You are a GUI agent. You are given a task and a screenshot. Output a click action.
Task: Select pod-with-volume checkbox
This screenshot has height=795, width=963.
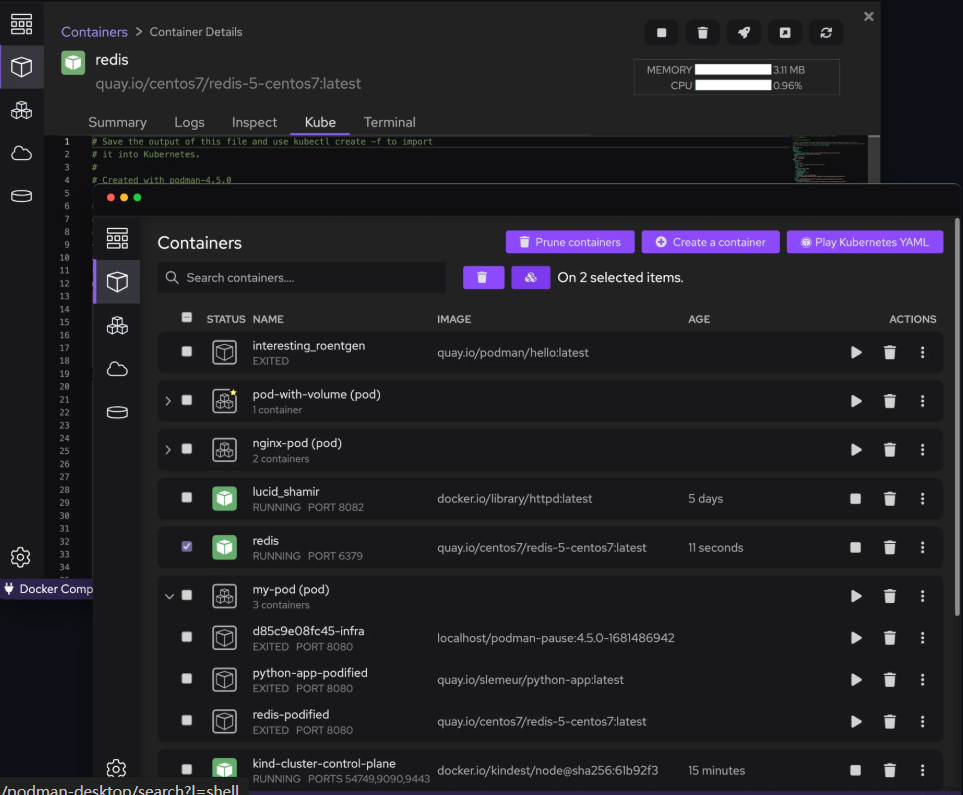[187, 400]
